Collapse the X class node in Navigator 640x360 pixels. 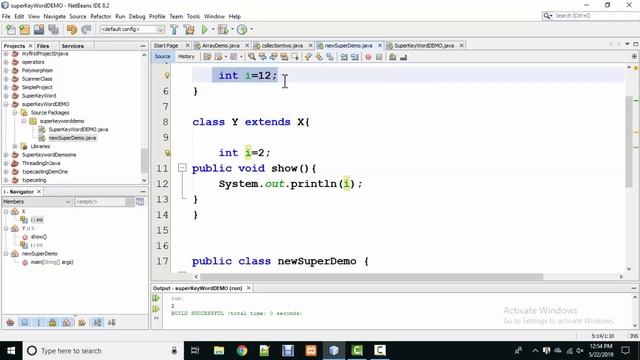point(6,211)
